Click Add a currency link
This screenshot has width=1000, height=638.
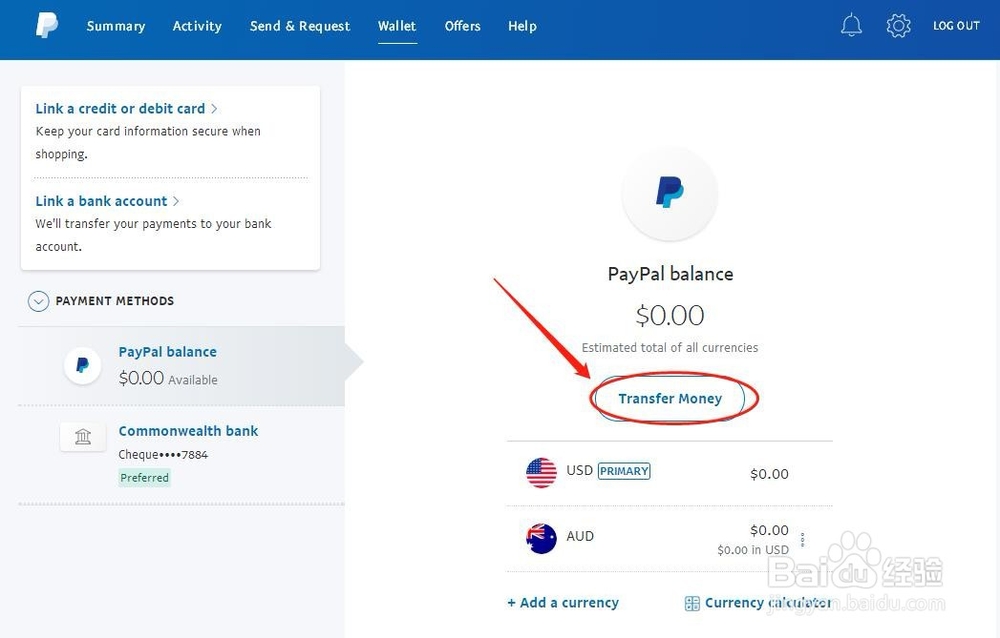click(563, 603)
